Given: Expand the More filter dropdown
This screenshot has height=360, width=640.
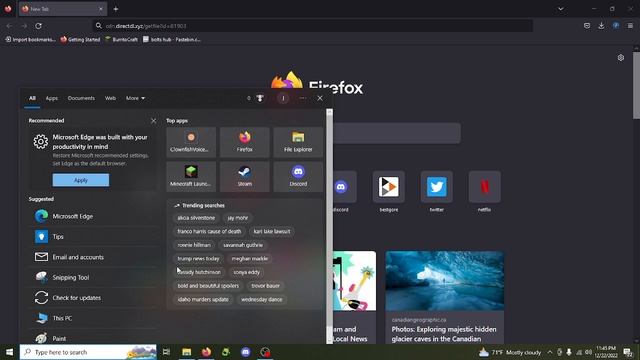Looking at the screenshot, I should click(135, 98).
